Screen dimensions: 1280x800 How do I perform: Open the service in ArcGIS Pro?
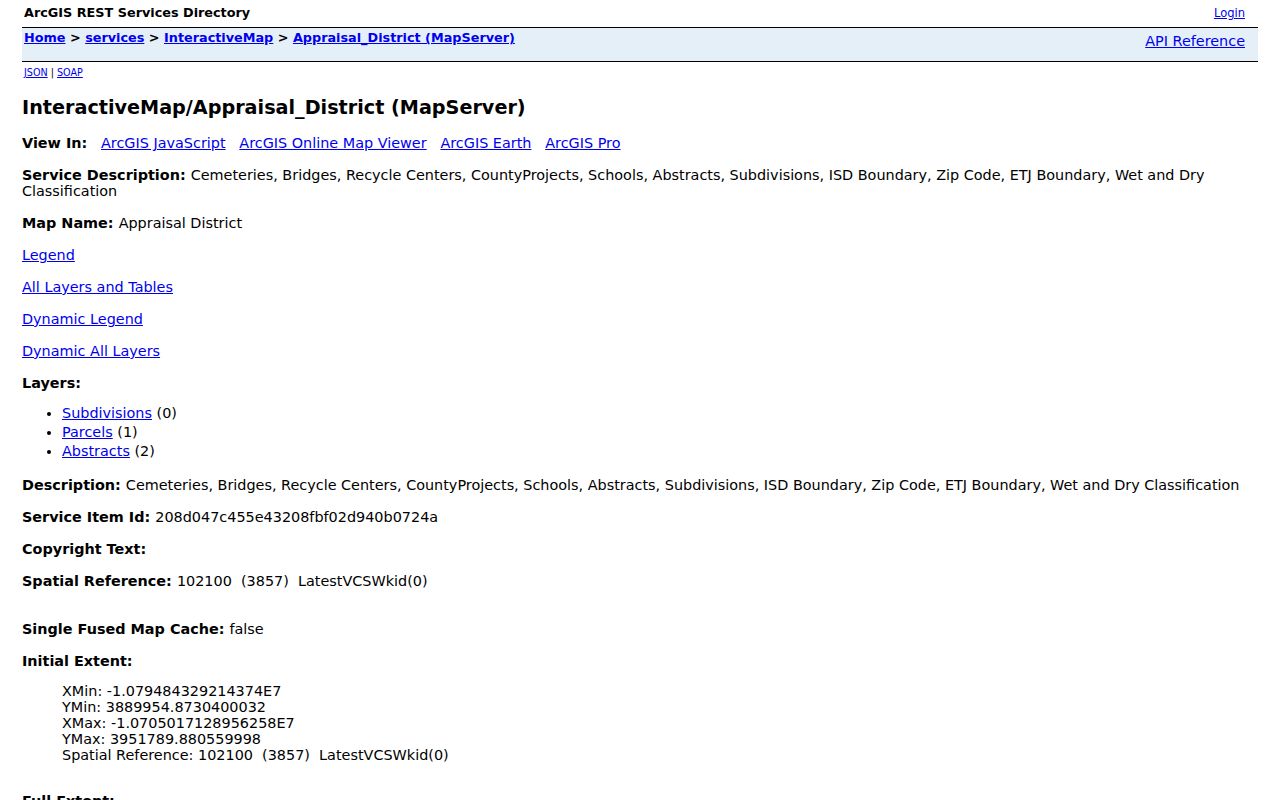point(583,143)
